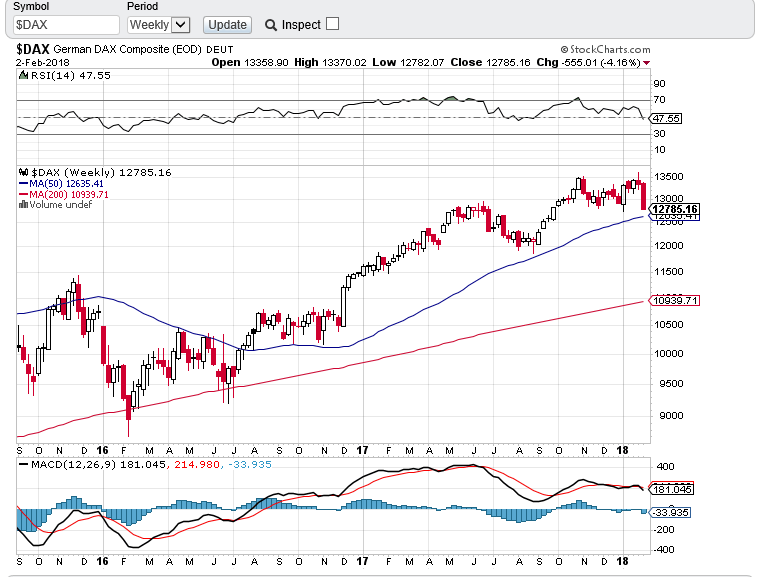Viewport: 761px width, 577px height.
Task: Click the 30 level label on RSI axis
Action: point(660,133)
